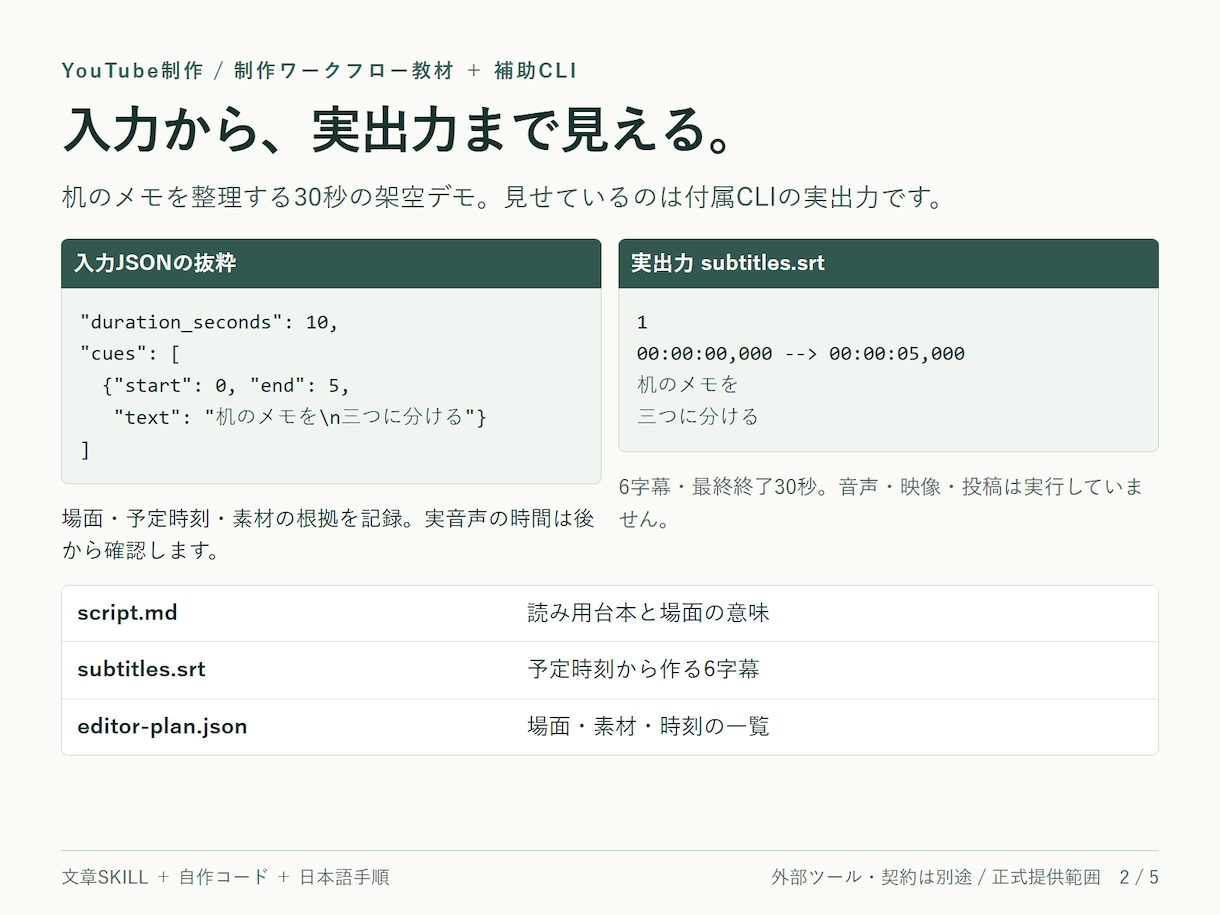Click the caption starting '6字幕・最終終了30秒'
This screenshot has height=915, width=1220.
pos(881,503)
